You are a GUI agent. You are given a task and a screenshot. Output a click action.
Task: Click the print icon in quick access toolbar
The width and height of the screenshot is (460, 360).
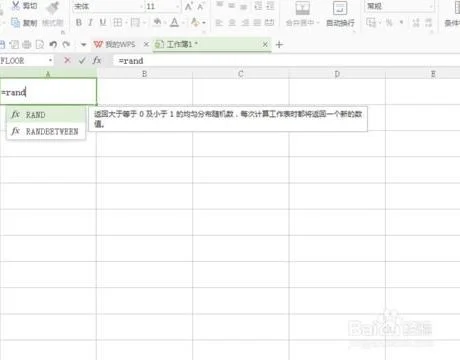tap(27, 44)
